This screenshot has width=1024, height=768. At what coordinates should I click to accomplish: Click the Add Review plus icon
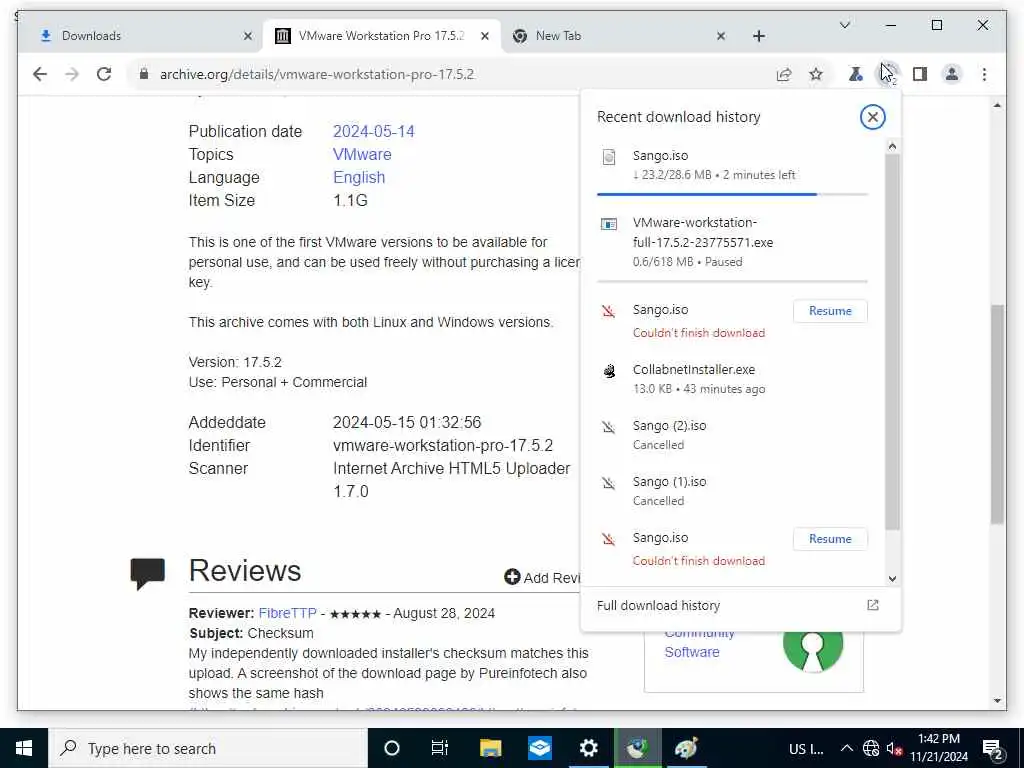coord(512,577)
